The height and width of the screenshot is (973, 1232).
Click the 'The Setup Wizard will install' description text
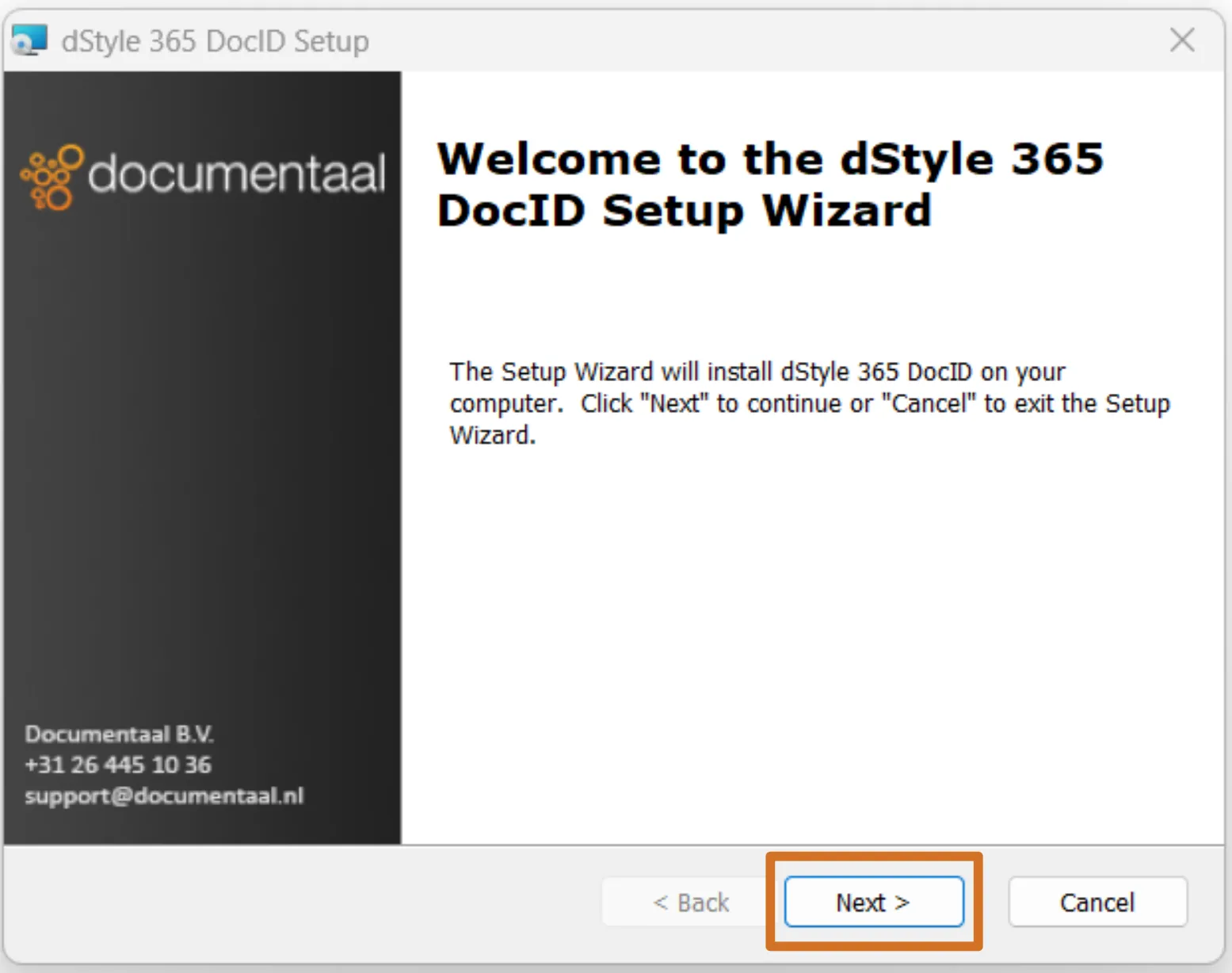click(x=810, y=403)
